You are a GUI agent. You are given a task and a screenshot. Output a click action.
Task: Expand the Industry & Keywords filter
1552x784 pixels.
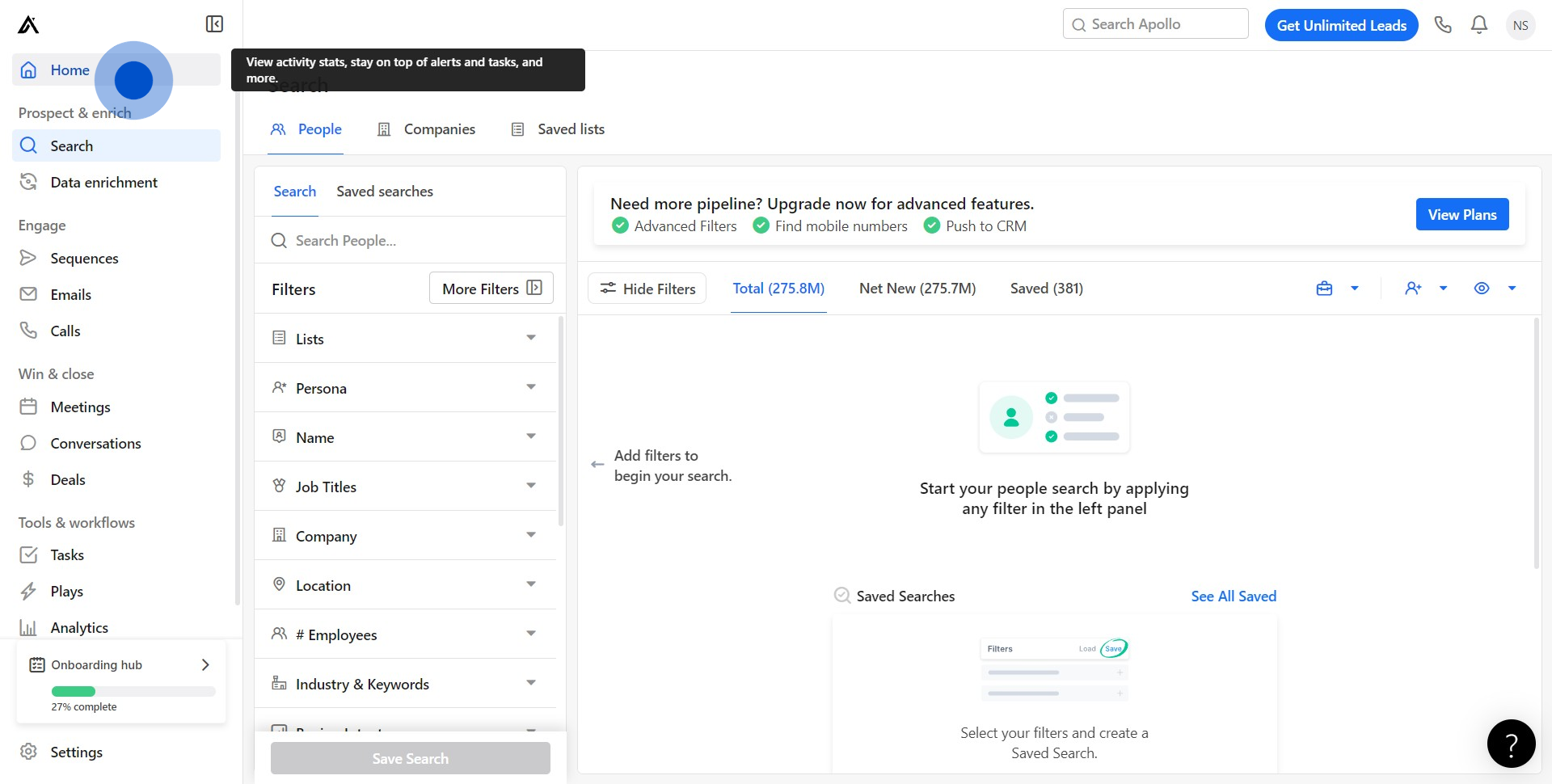pos(406,684)
